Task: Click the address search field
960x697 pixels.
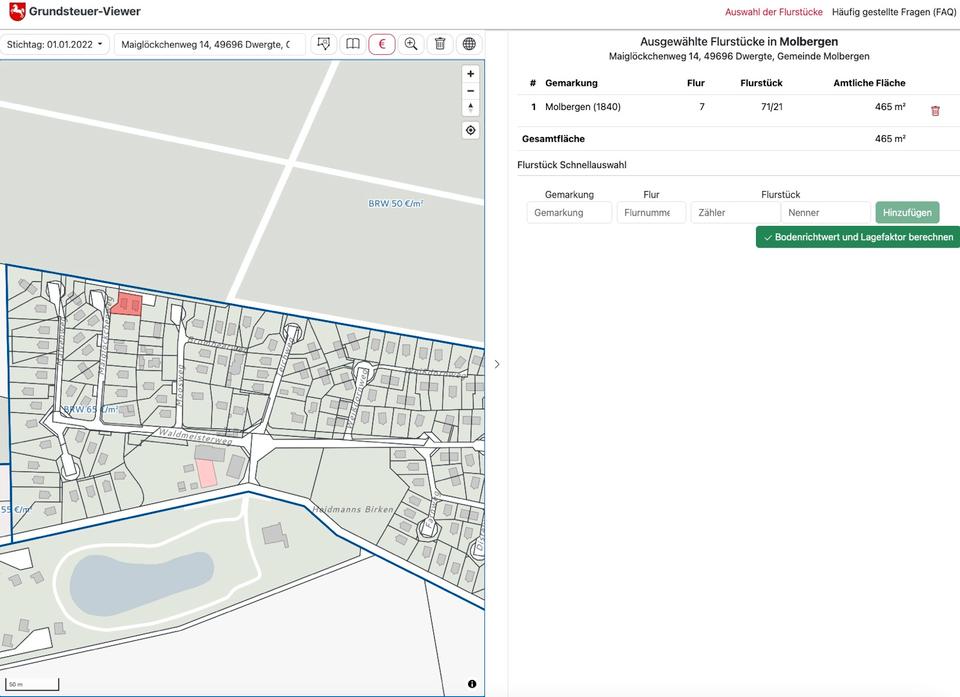Action: tap(210, 44)
